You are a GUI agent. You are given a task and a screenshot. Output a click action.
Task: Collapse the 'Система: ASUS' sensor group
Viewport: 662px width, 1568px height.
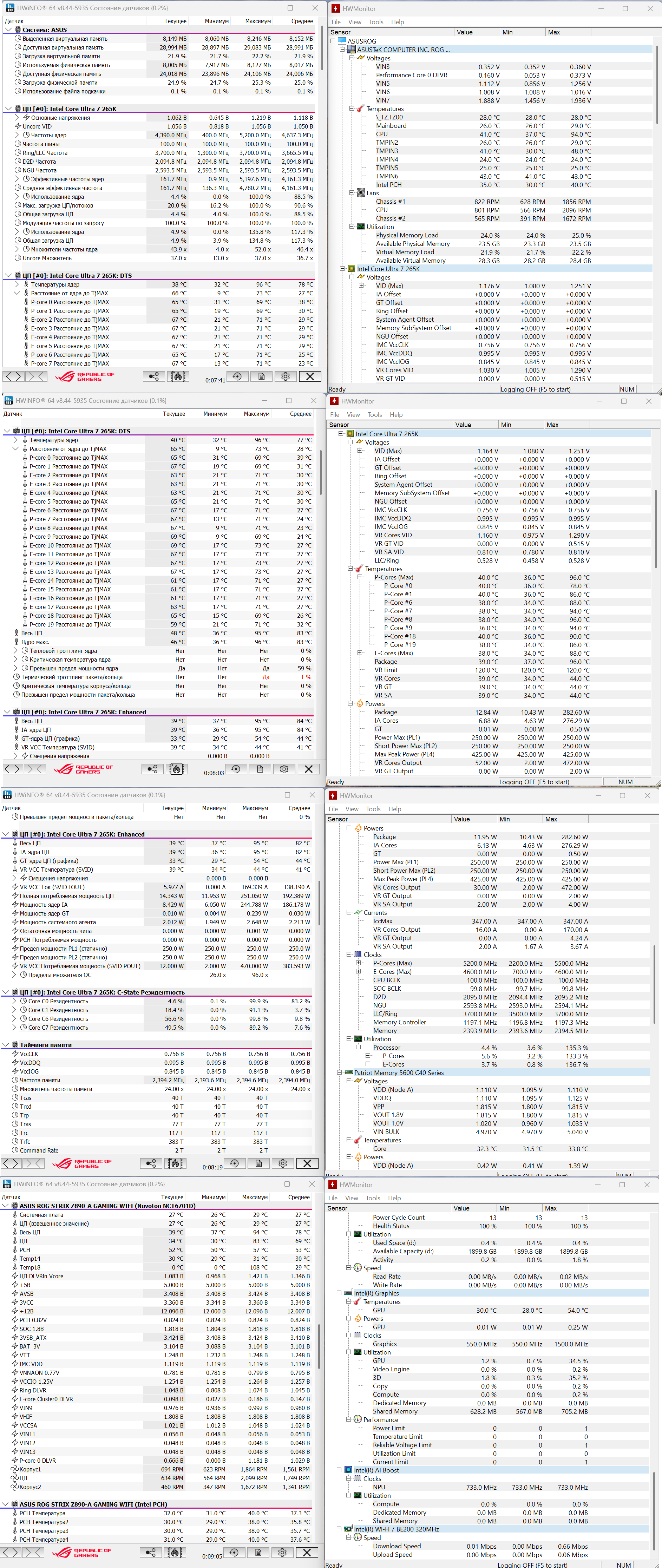point(8,30)
